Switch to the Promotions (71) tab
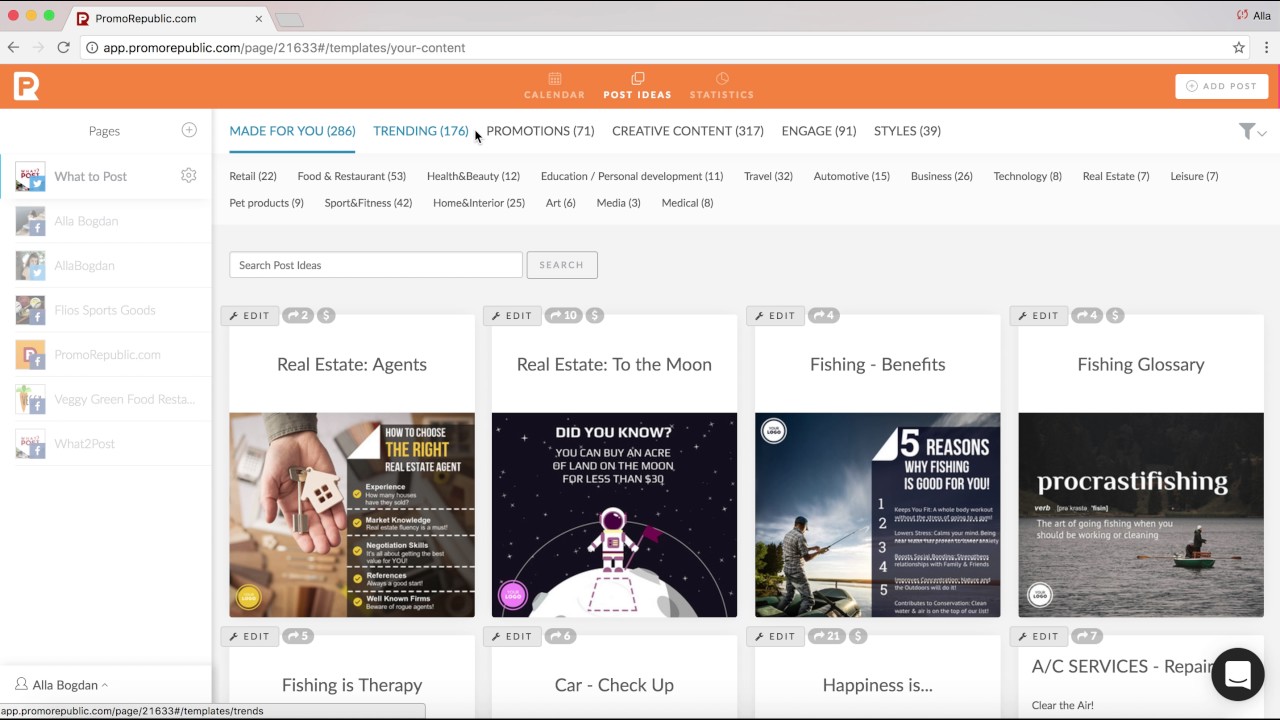The image size is (1280, 720). pyautogui.click(x=540, y=131)
